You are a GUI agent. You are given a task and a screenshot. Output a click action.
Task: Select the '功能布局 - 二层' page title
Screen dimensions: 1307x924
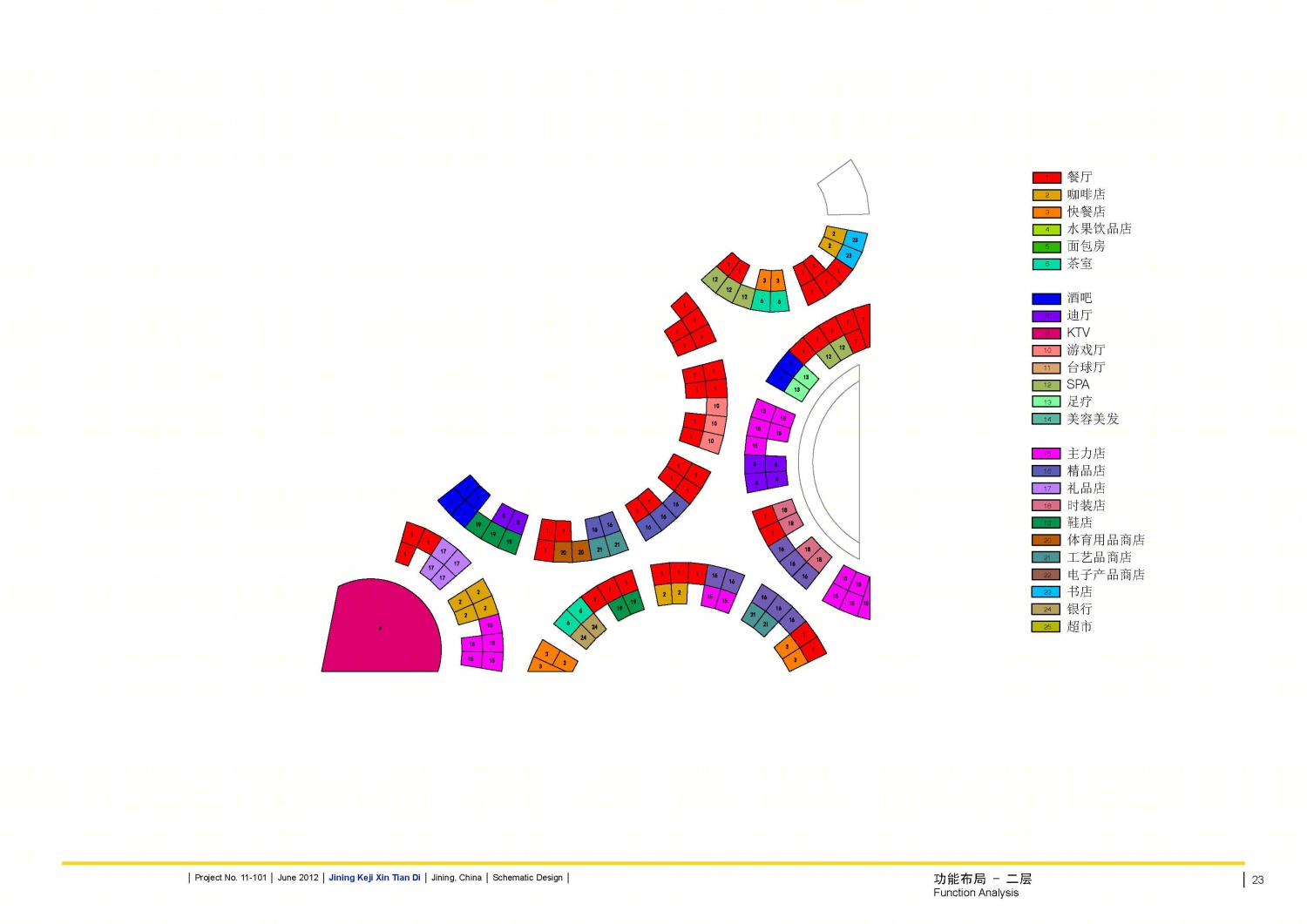(983, 879)
